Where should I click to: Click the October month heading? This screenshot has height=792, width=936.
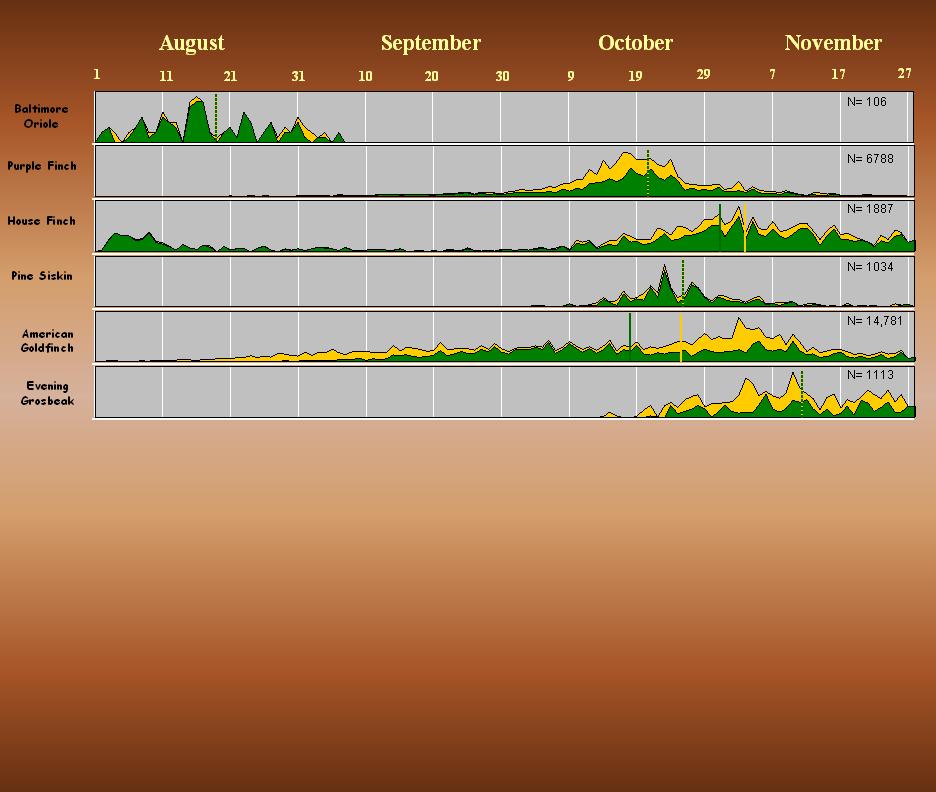635,43
